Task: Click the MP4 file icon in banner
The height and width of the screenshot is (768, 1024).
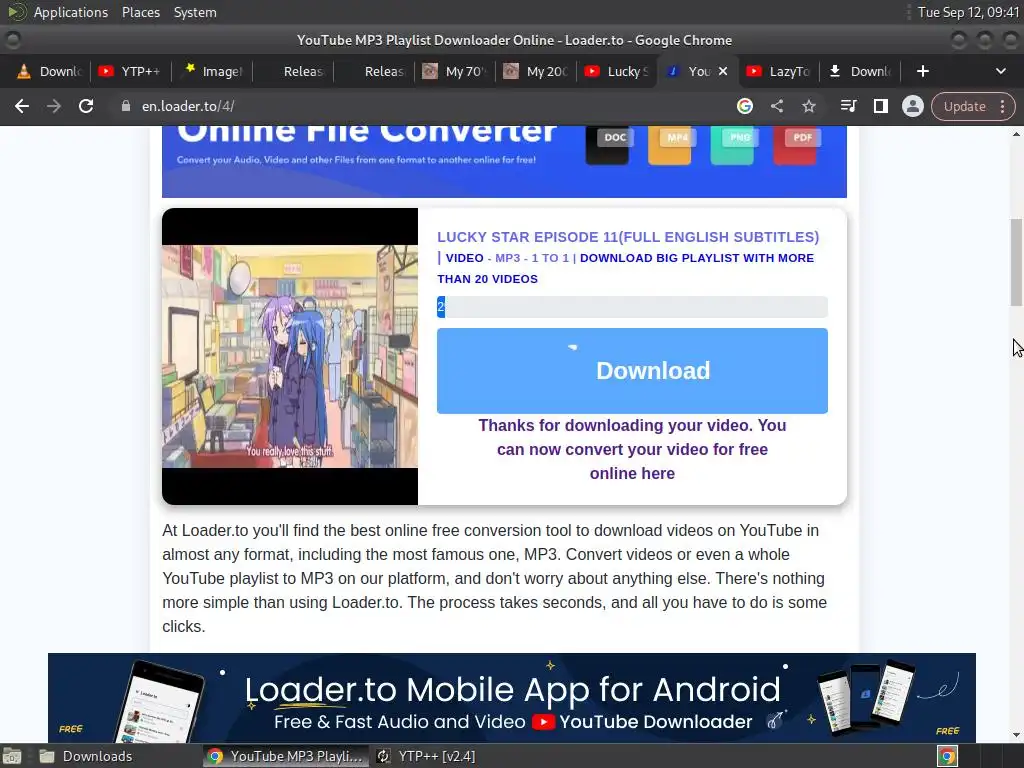Action: (x=670, y=144)
